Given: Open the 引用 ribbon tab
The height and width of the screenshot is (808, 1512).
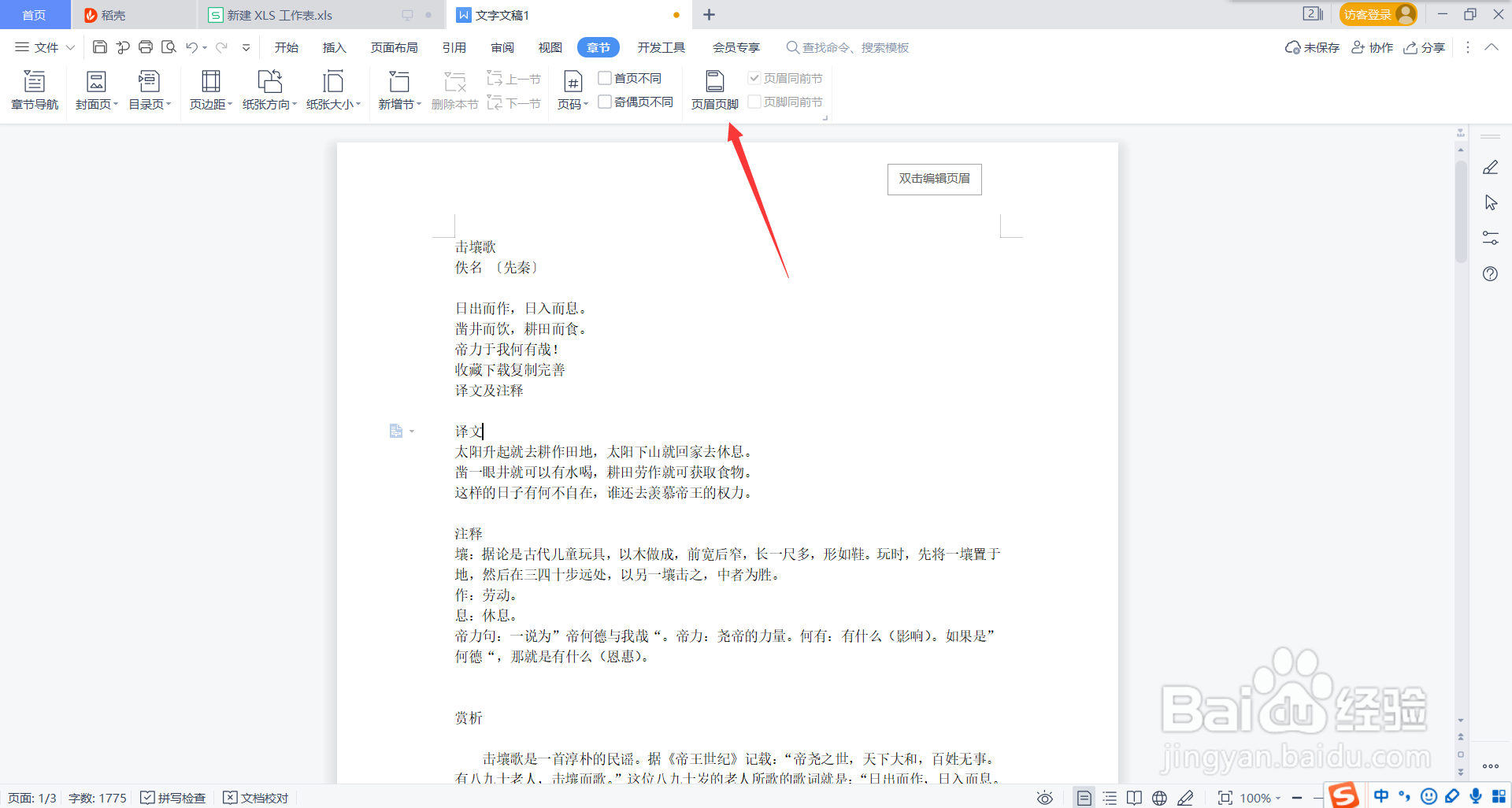Looking at the screenshot, I should pos(454,47).
